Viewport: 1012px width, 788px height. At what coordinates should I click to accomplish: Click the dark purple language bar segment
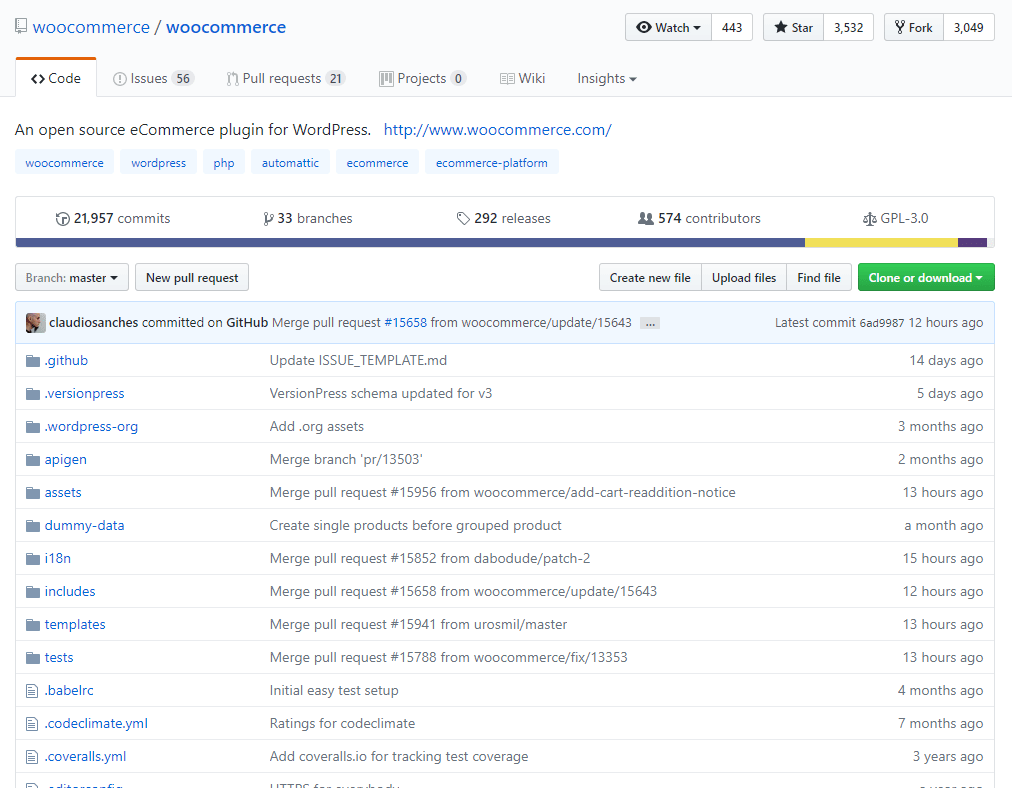tap(972, 243)
